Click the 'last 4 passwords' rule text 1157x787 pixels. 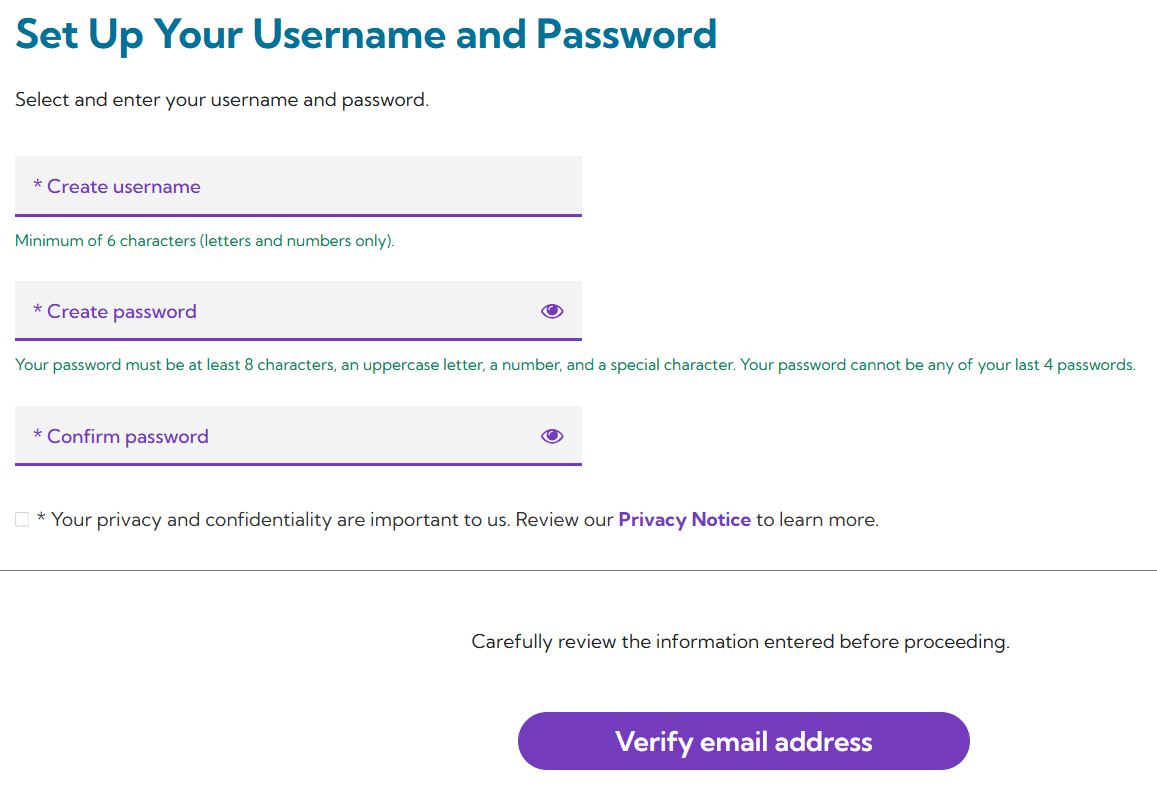click(x=1060, y=365)
